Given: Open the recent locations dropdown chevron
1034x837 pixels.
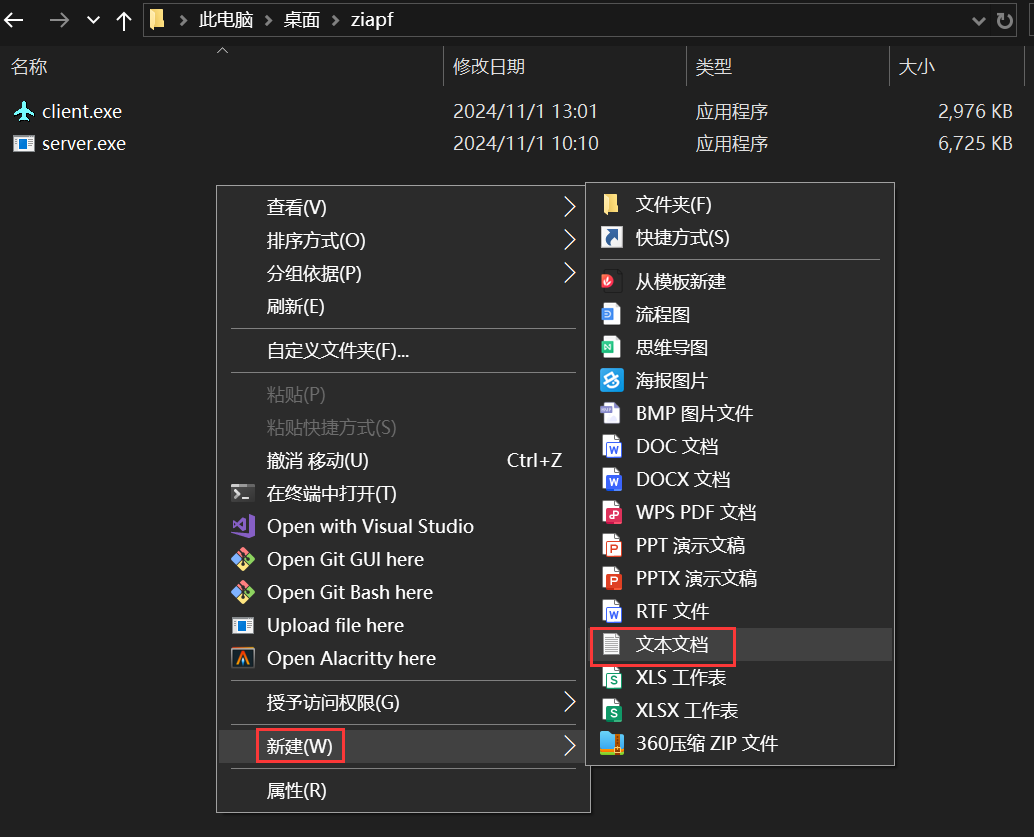Looking at the screenshot, I should pos(93,20).
